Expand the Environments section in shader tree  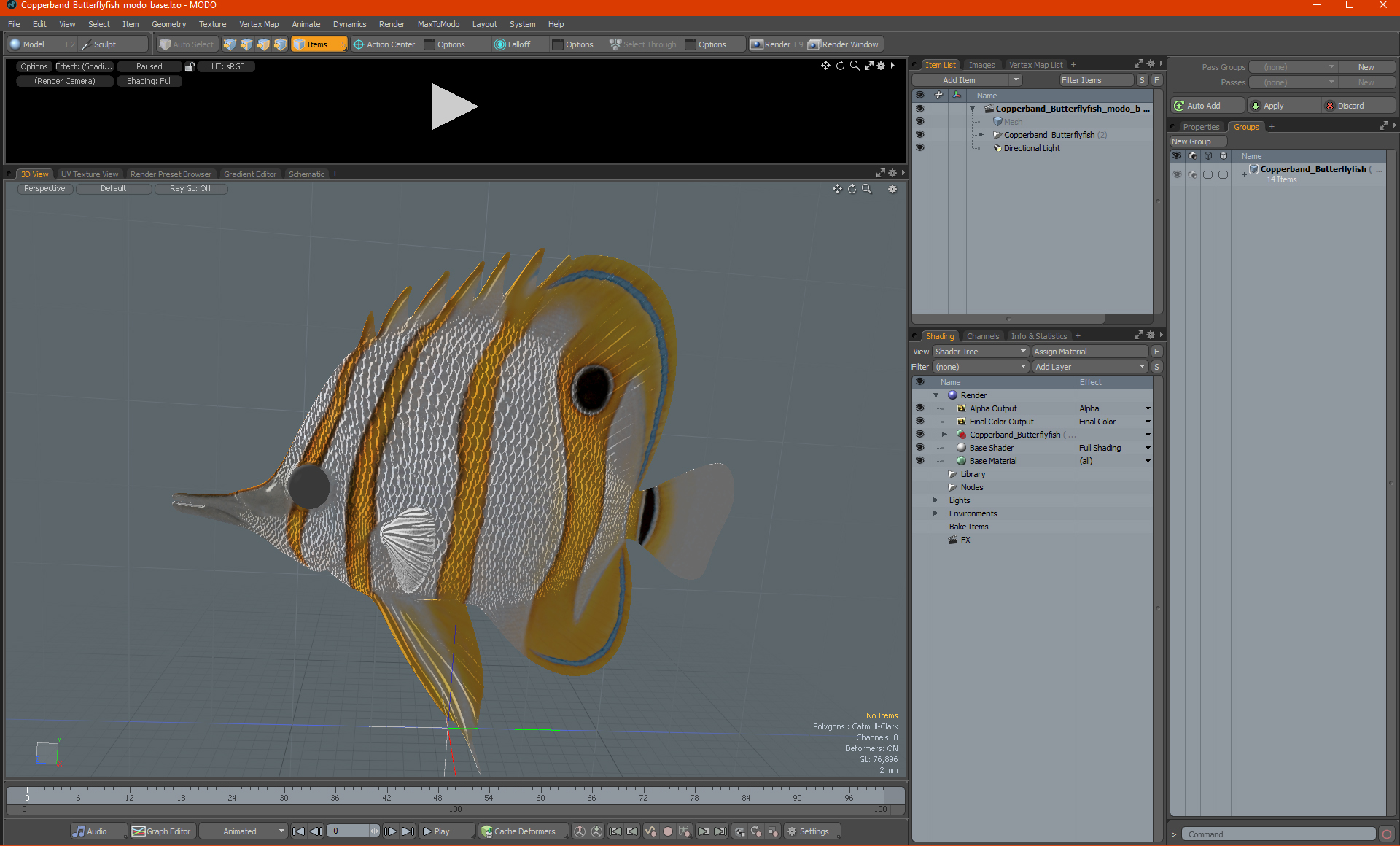pyautogui.click(x=935, y=513)
